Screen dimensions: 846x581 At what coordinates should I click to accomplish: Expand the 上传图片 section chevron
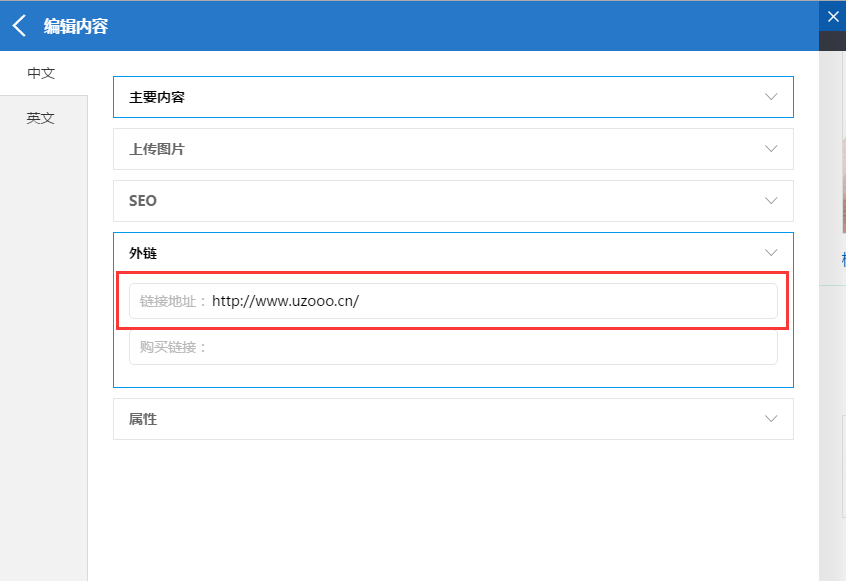[x=771, y=149]
